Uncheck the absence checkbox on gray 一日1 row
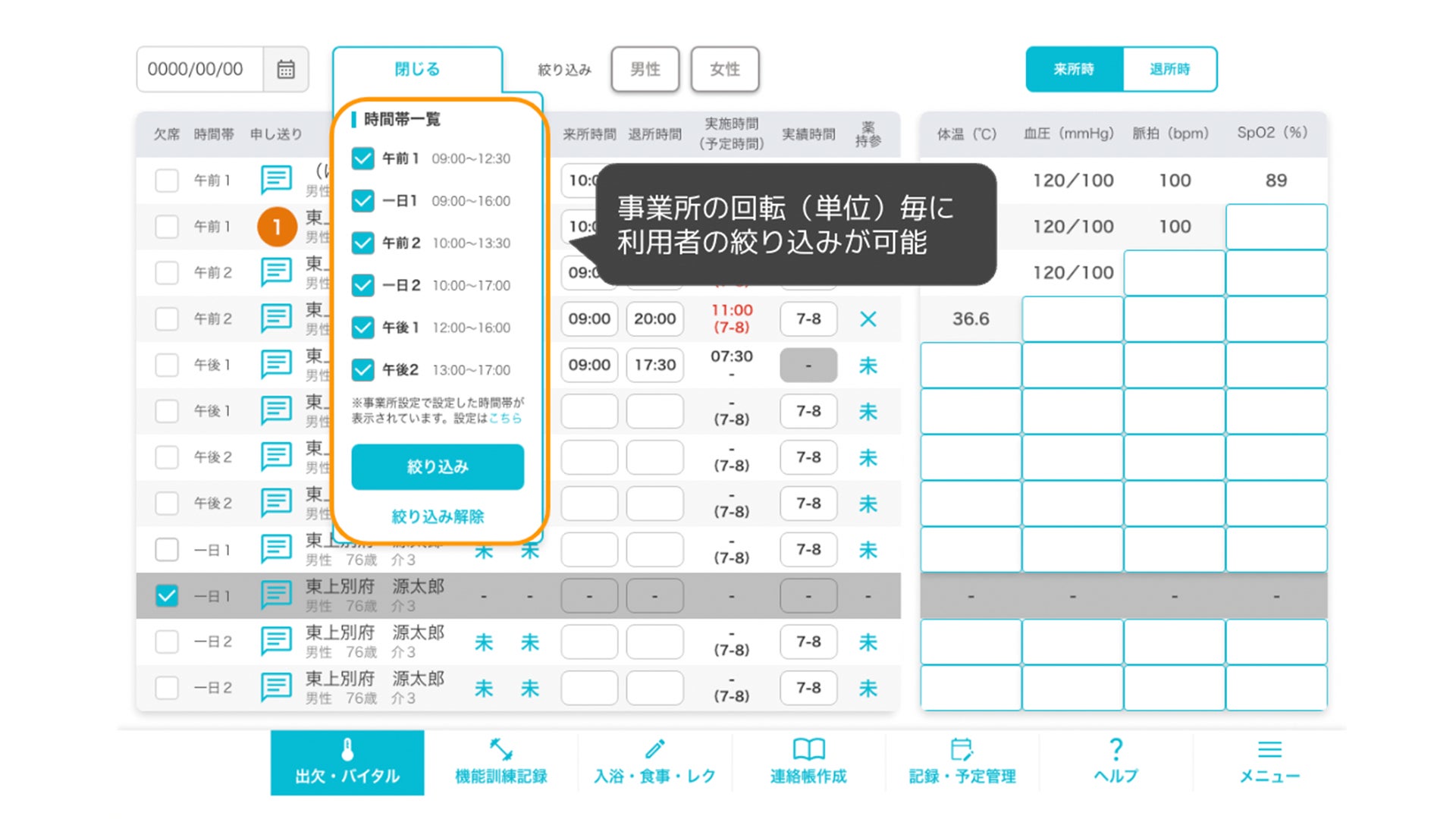 [x=167, y=596]
